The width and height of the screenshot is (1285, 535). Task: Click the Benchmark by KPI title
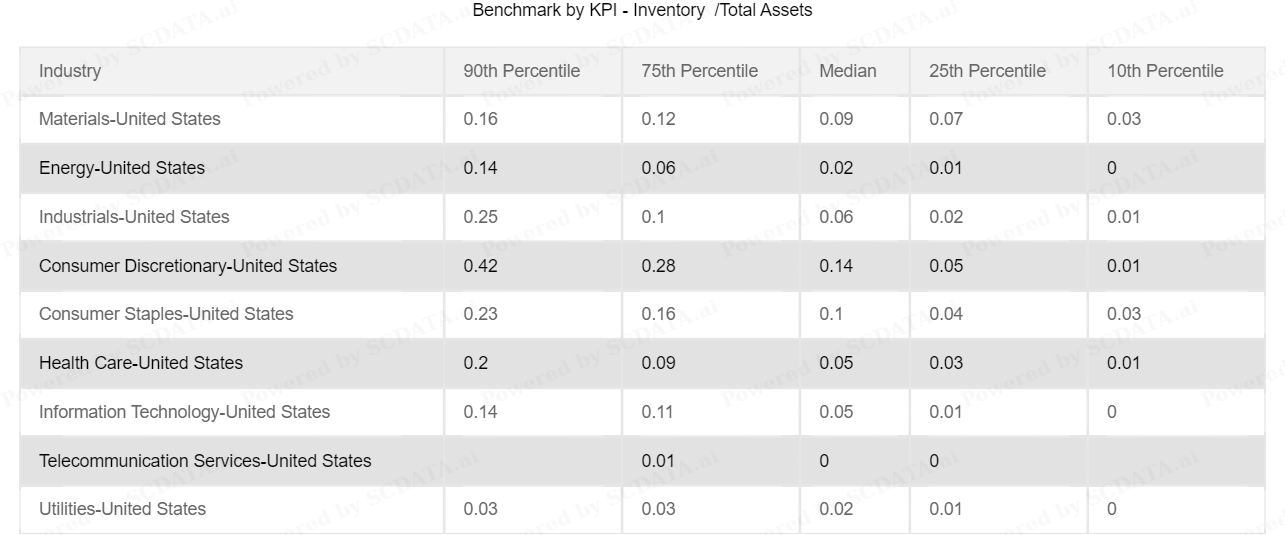(642, 11)
